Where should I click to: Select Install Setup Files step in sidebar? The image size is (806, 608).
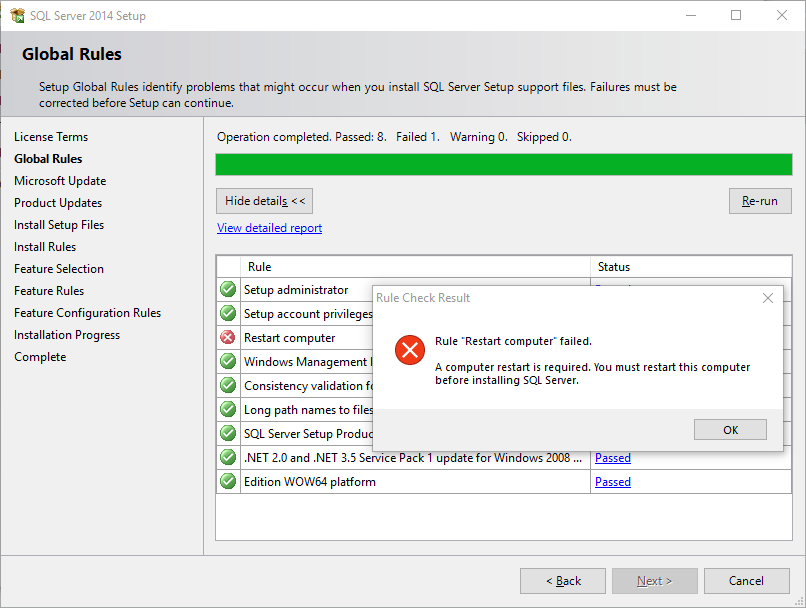(59, 225)
